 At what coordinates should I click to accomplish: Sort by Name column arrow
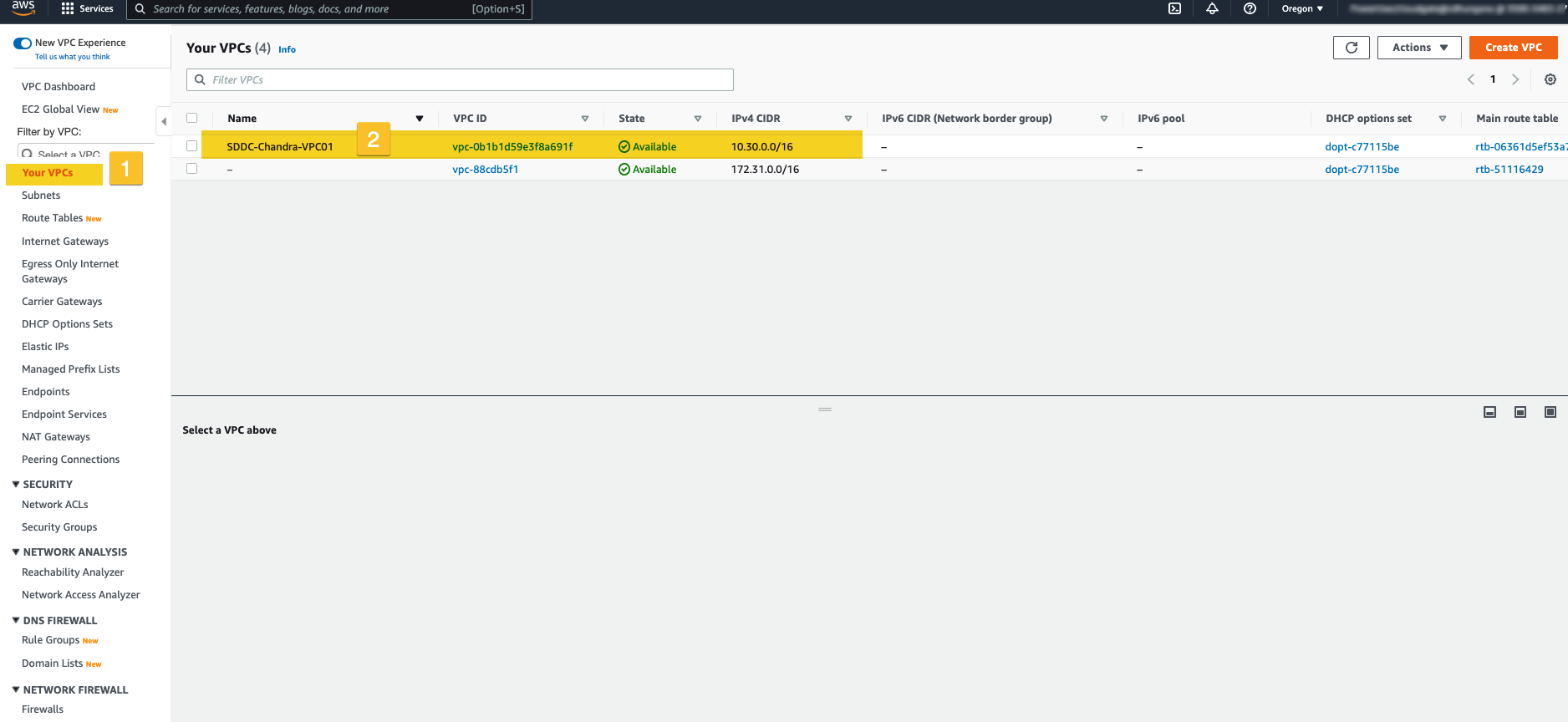coord(420,119)
